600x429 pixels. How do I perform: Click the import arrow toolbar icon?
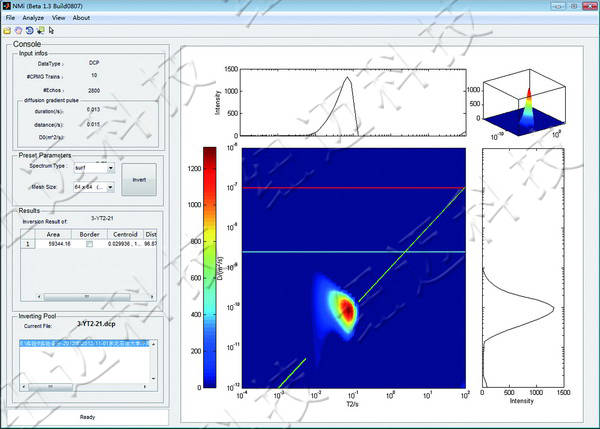coord(39,29)
